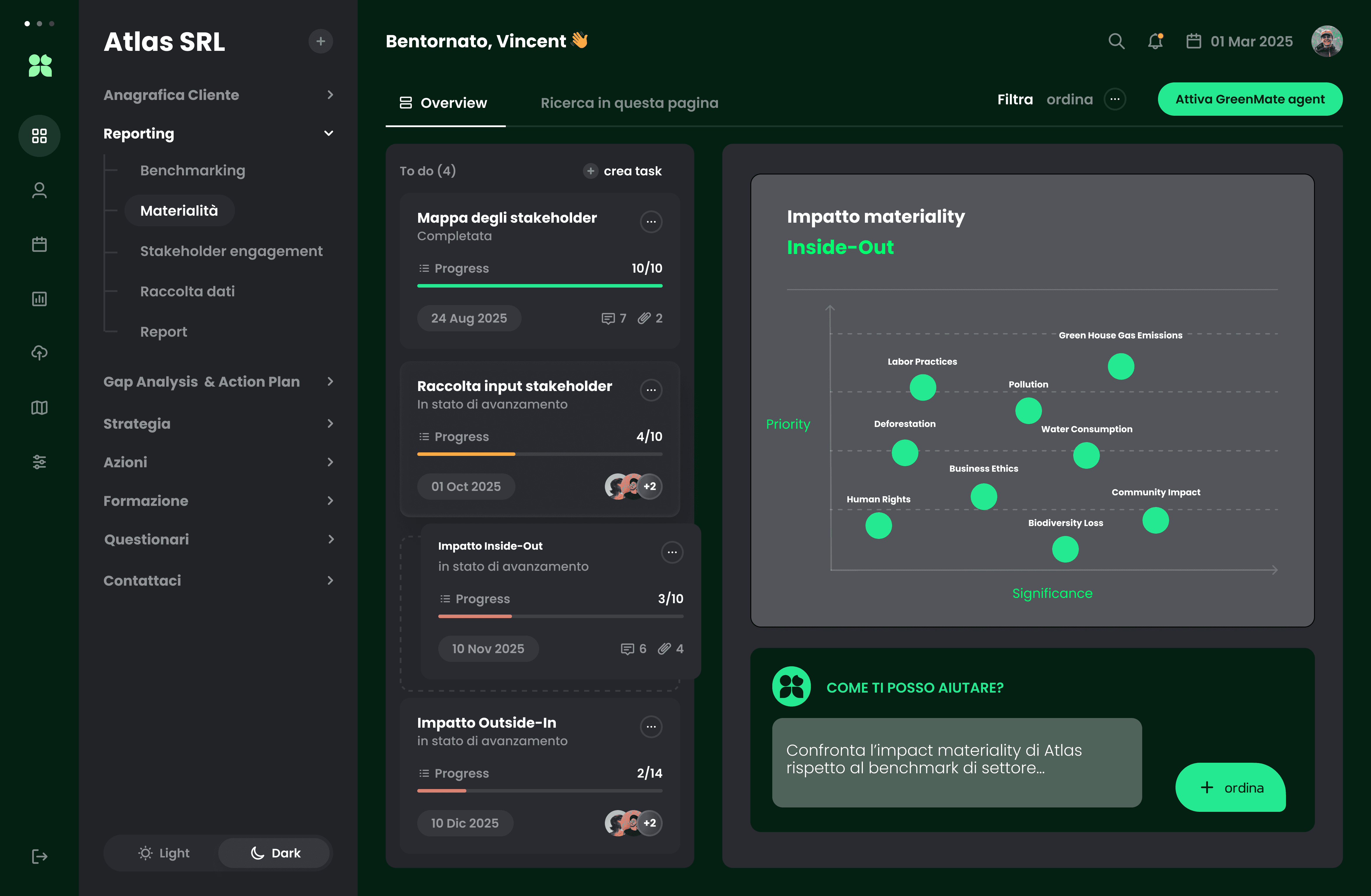Switch theme to Light mode

(164, 853)
